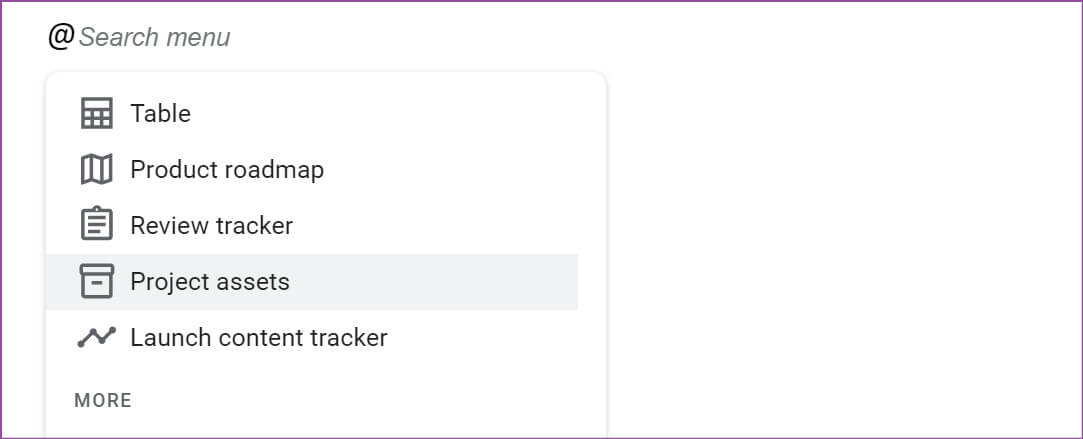Click empty gray area of Project assets row

(x=435, y=282)
